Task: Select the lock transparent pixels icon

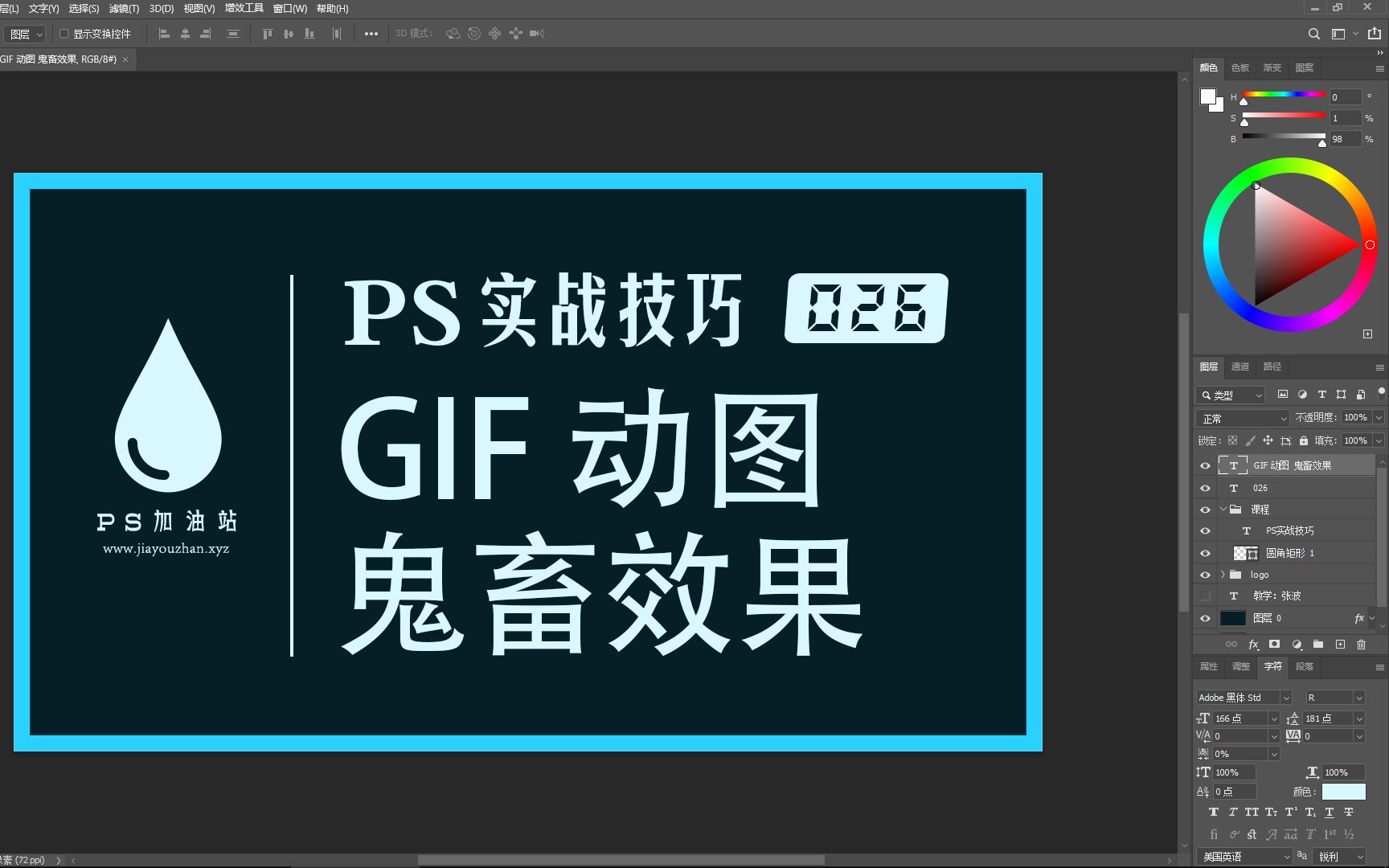Action: point(1232,440)
